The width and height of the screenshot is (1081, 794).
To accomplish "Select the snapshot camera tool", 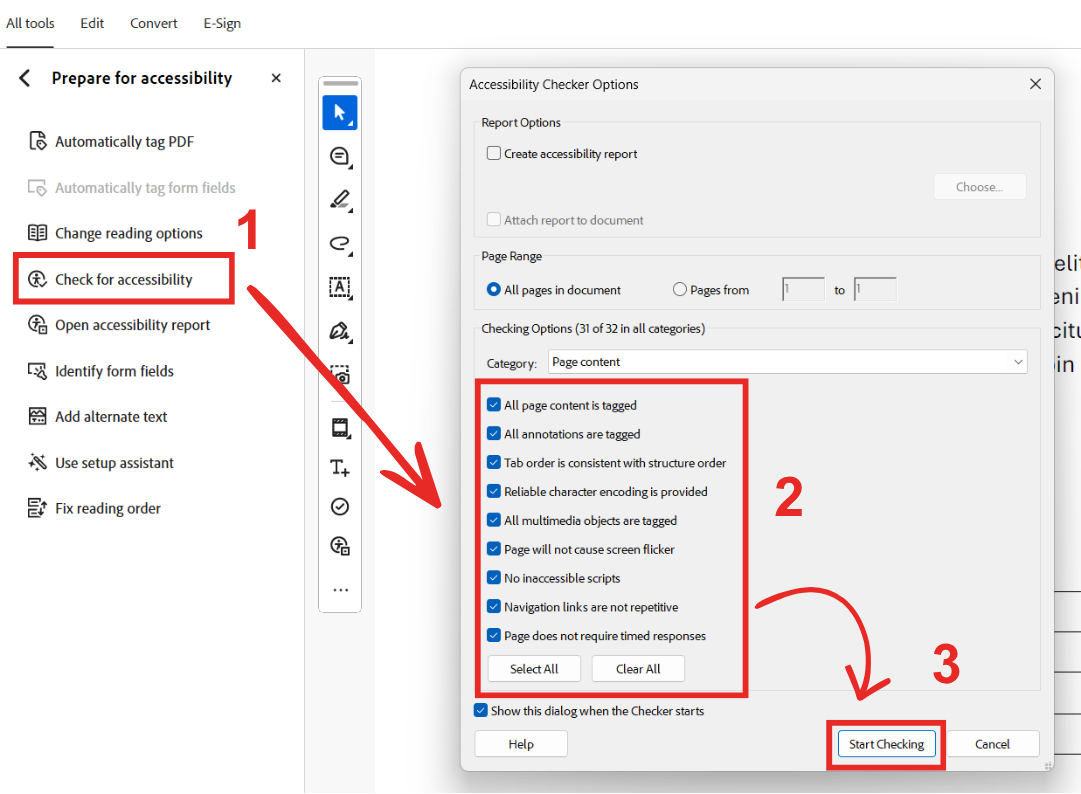I will point(340,375).
